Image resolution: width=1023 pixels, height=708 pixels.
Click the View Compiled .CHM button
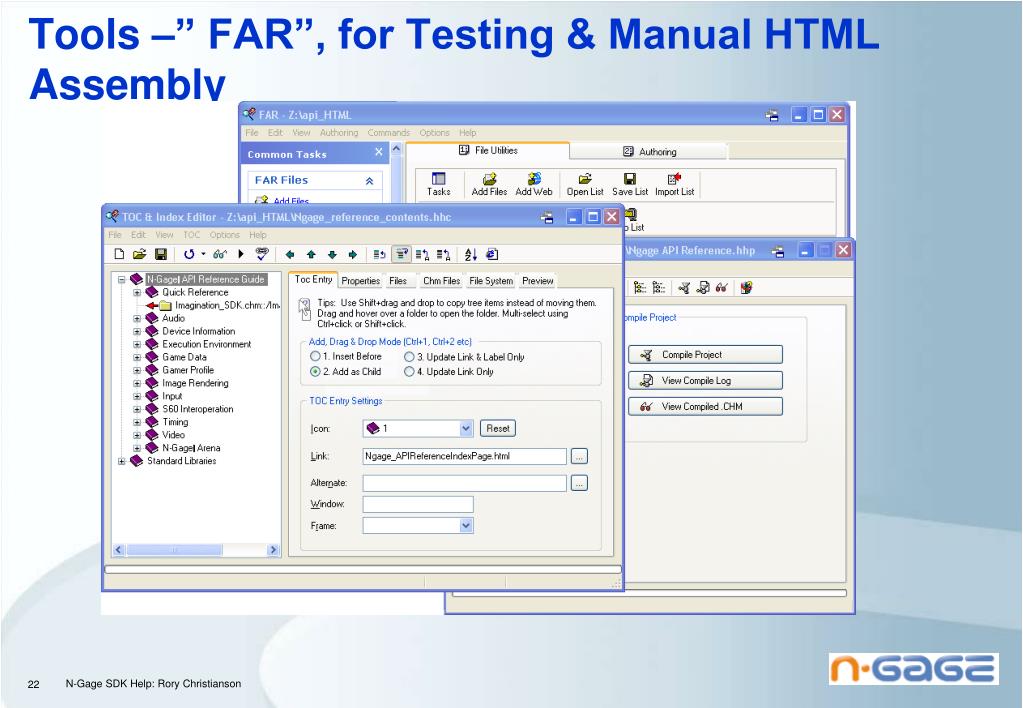(x=705, y=407)
